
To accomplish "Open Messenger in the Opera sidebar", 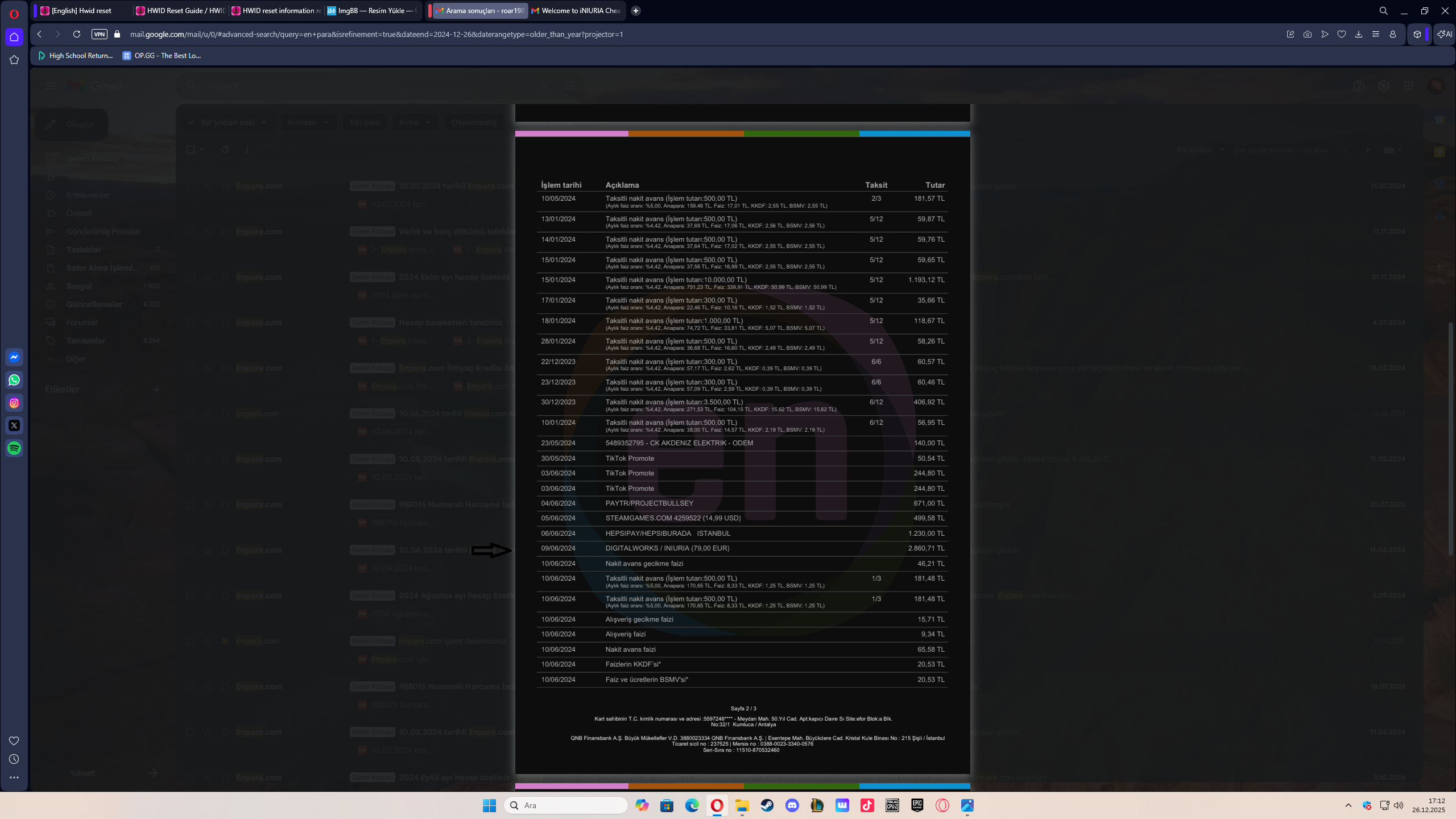I will [x=14, y=357].
